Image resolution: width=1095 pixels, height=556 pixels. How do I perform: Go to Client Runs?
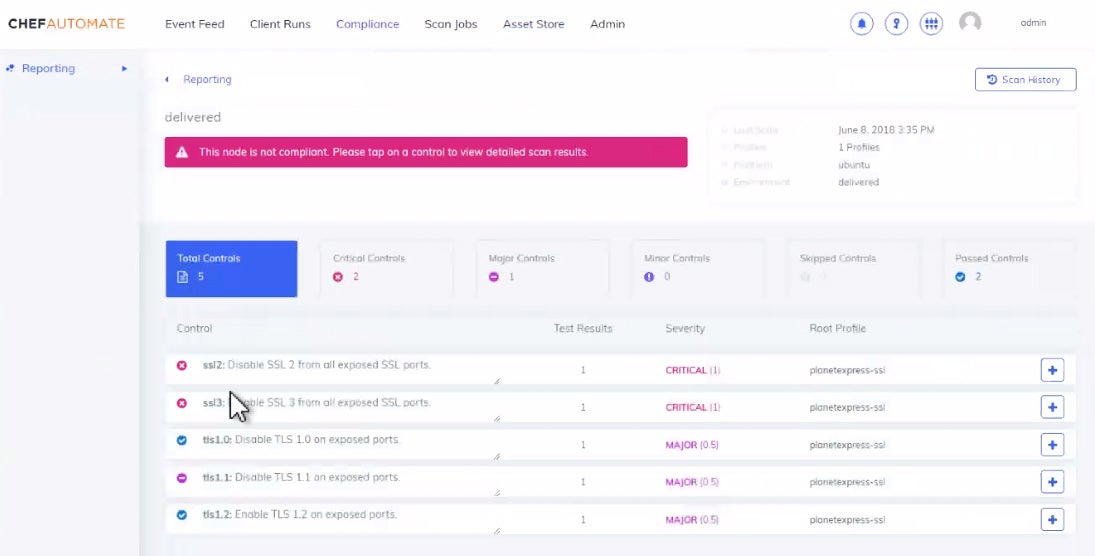[280, 24]
